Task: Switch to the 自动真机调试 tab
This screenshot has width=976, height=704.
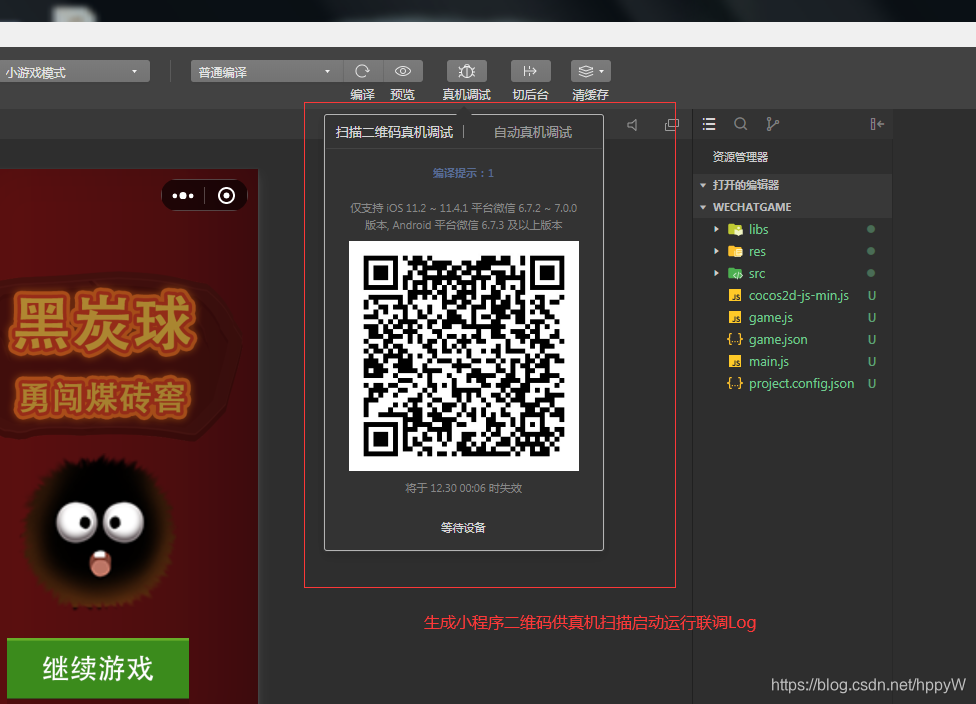Action: 533,132
